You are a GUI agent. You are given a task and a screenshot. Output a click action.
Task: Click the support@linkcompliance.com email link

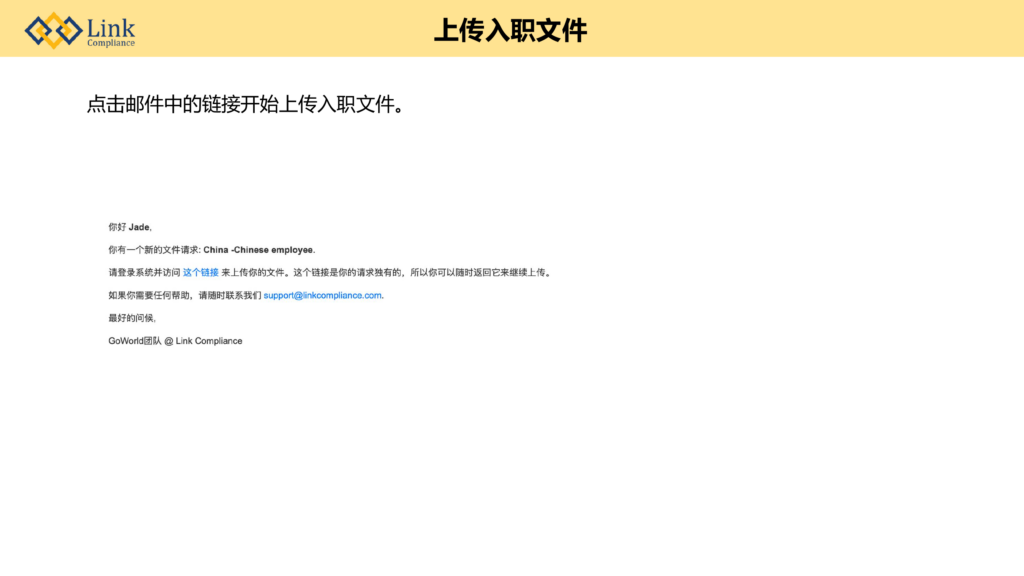[x=322, y=295]
